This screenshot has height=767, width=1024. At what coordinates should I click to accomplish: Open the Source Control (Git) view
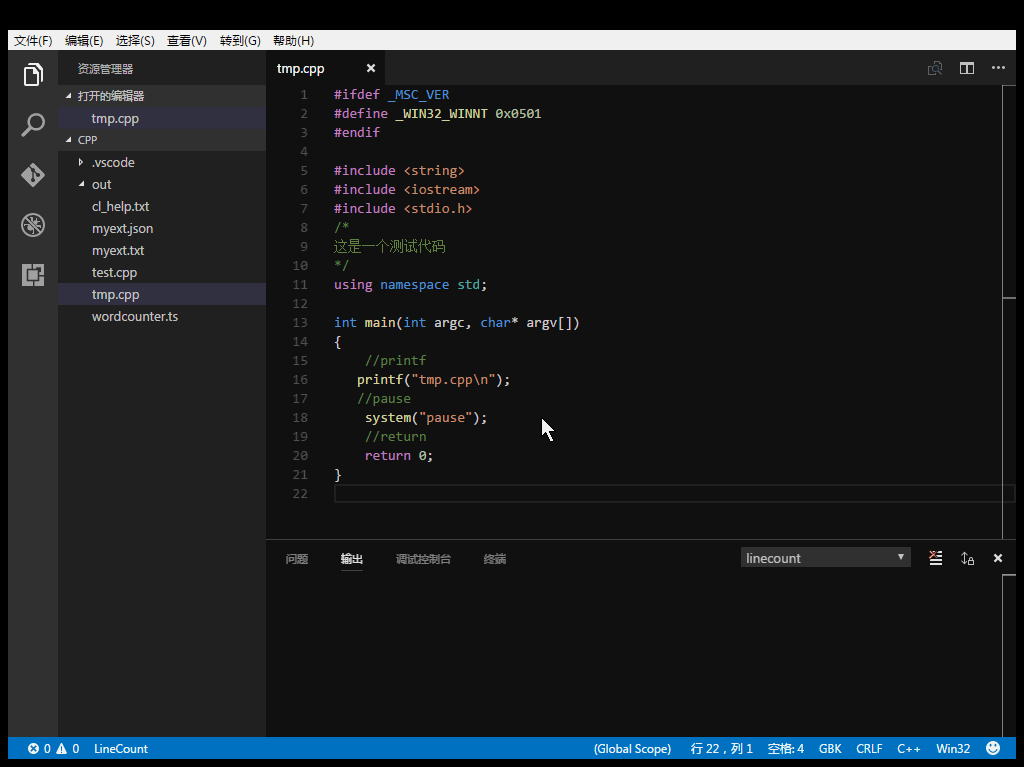pyautogui.click(x=33, y=174)
